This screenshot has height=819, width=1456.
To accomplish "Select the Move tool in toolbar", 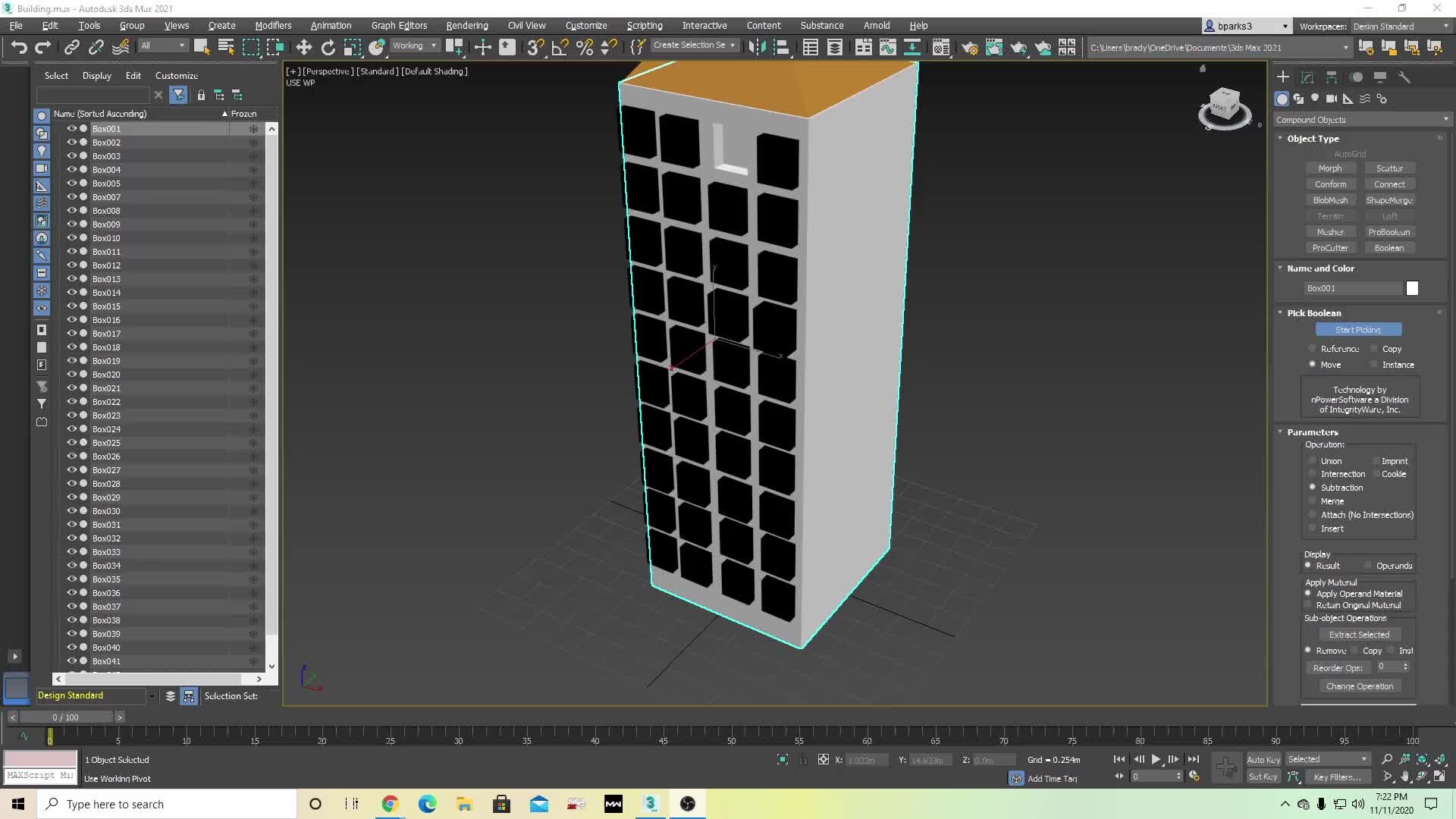I will click(303, 47).
